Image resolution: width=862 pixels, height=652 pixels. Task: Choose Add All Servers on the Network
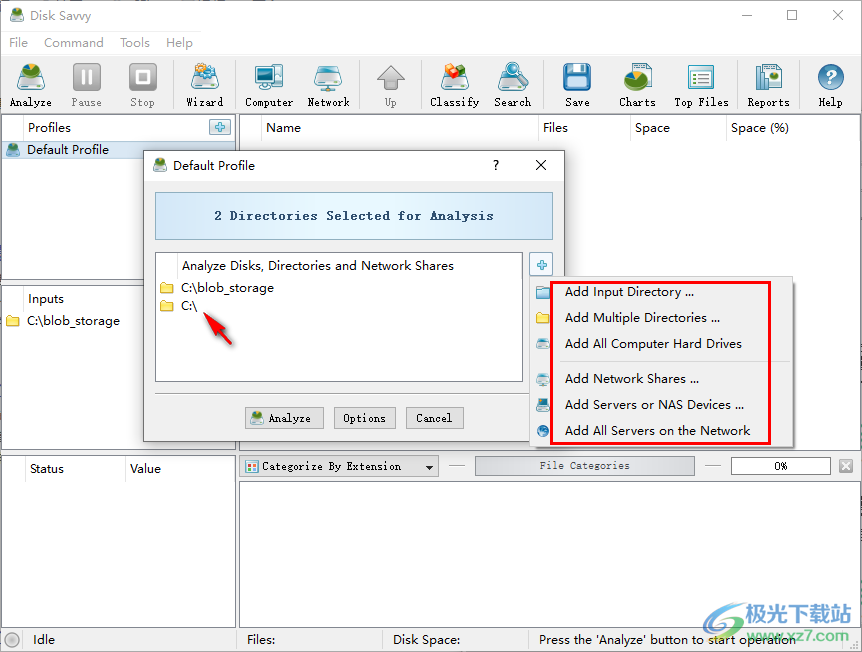(661, 430)
